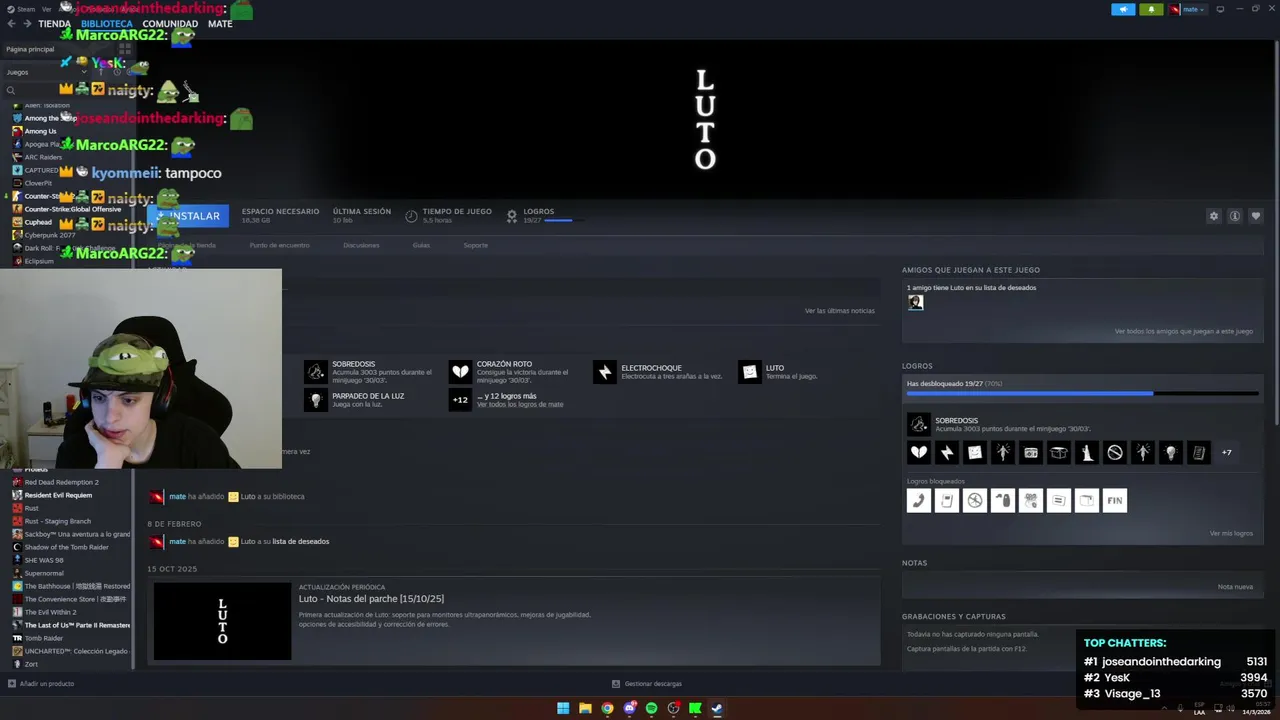Expand the Juegos filter dropdown
The image size is (1280, 720).
click(46, 72)
